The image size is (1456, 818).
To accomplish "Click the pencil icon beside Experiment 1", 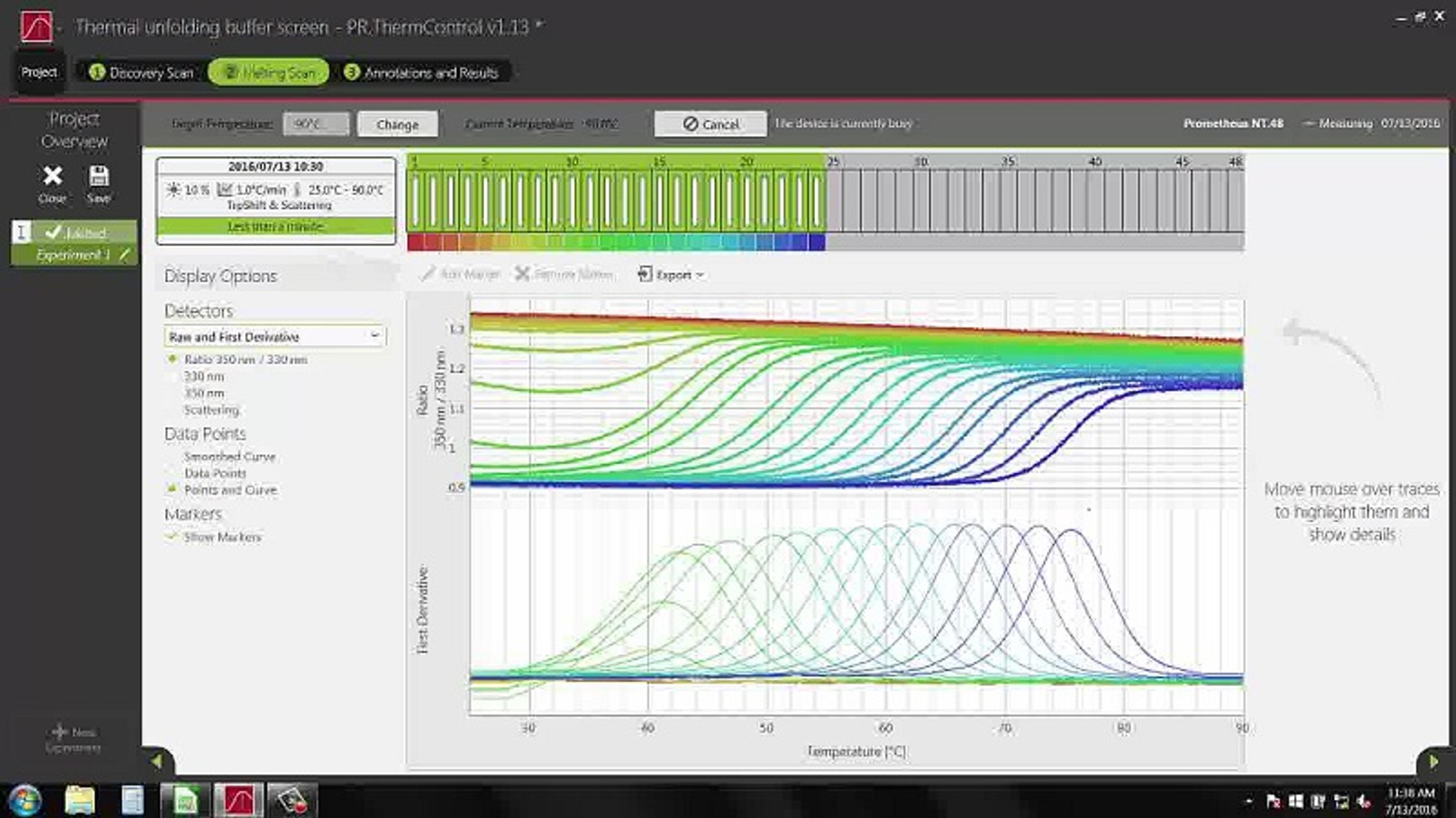I will pos(124,255).
